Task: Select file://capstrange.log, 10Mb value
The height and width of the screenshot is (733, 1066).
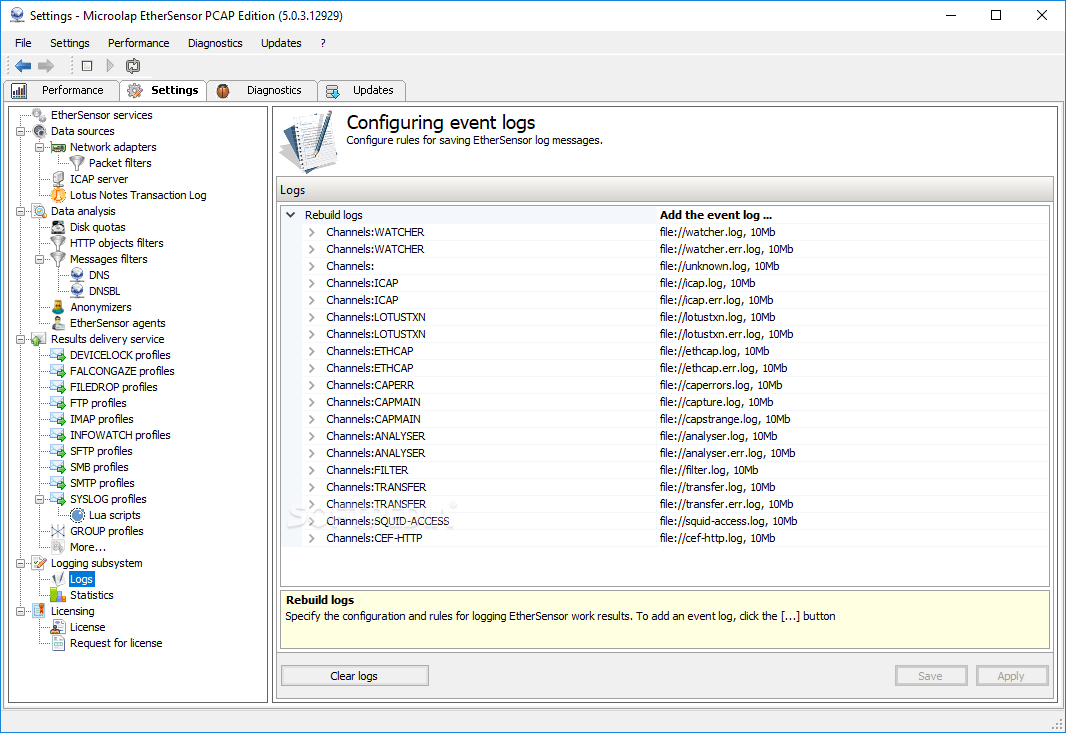Action: coord(725,419)
